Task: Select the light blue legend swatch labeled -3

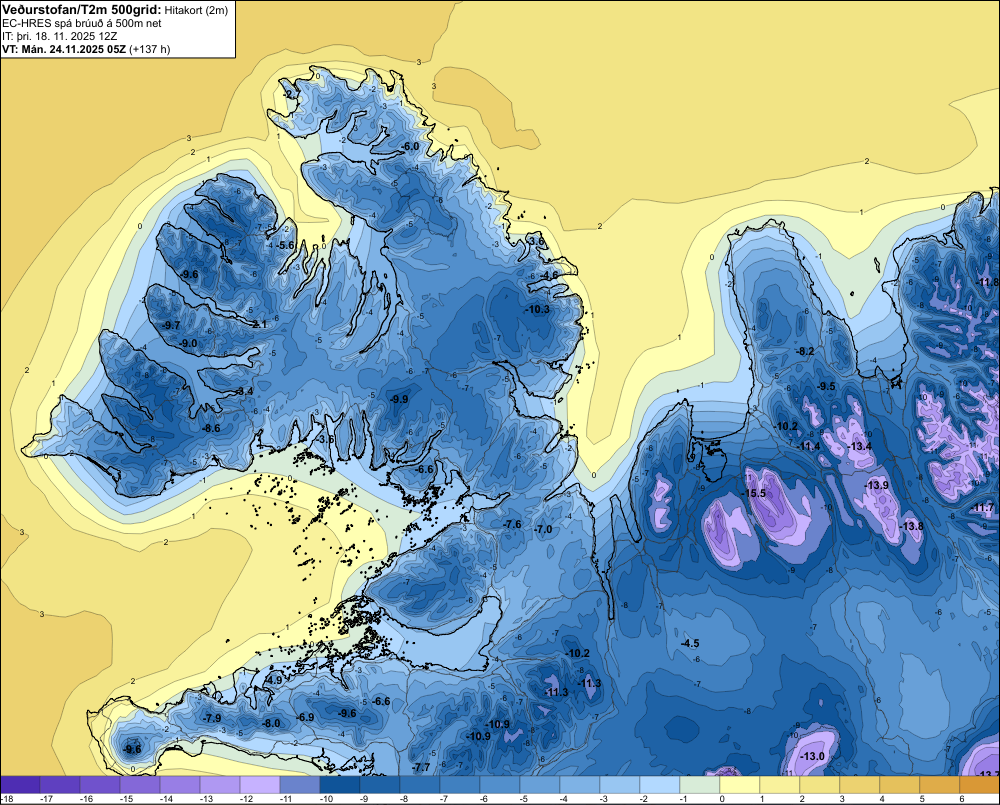Action: tap(620, 785)
